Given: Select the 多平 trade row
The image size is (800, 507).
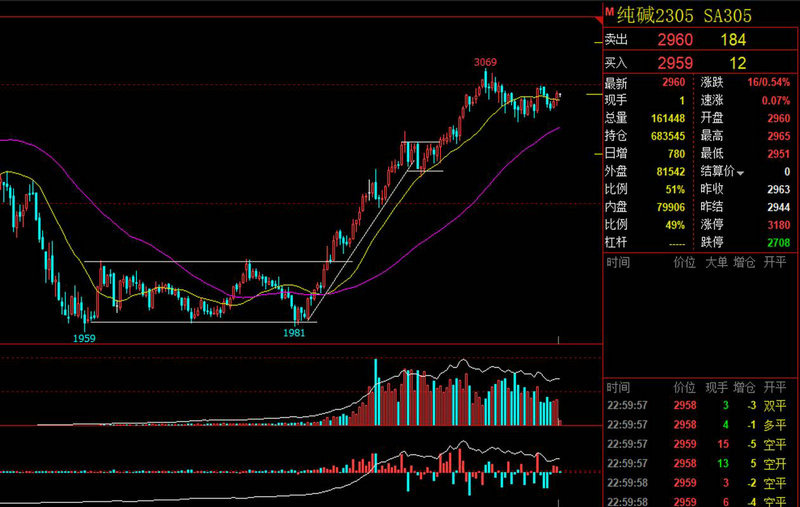Looking at the screenshot, I should (x=700, y=425).
